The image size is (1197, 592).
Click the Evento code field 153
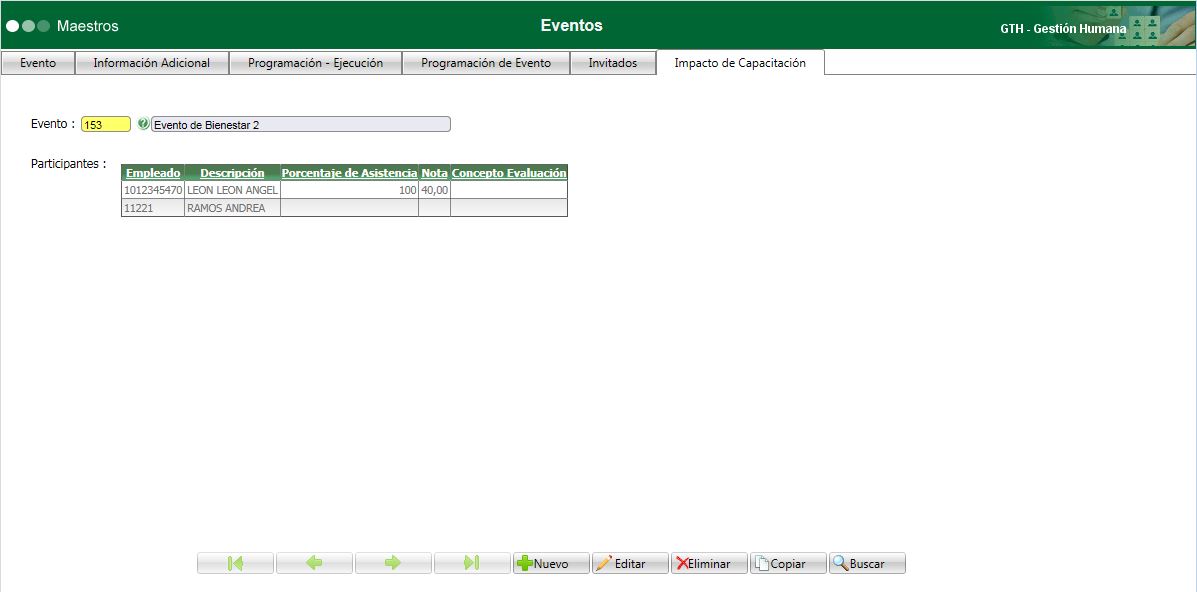[106, 125]
